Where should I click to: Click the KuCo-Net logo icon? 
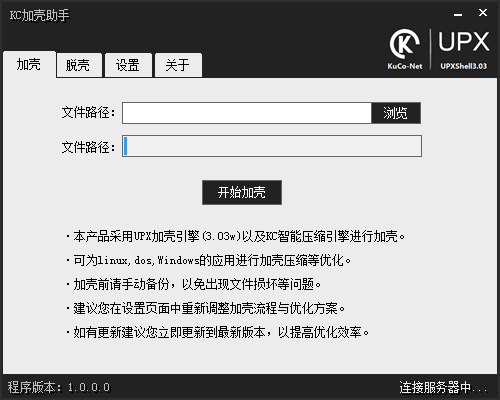[405, 49]
